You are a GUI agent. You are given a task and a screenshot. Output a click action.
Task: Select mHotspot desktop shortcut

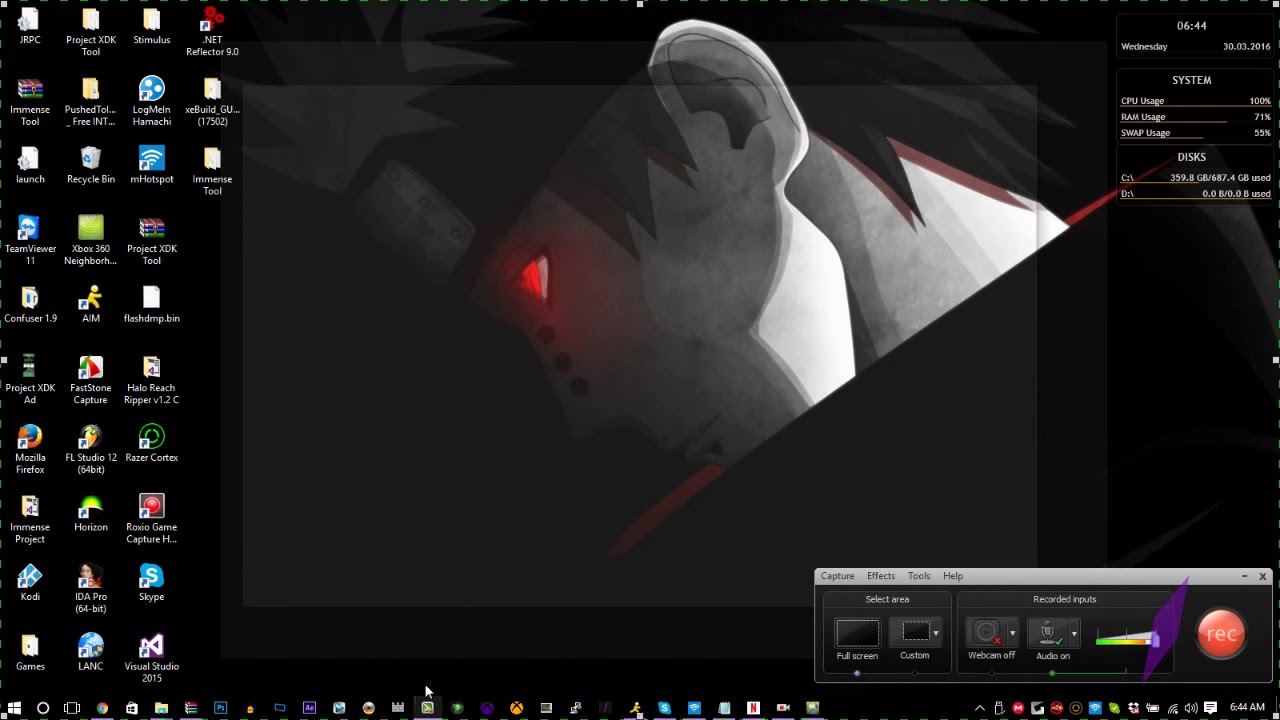tap(151, 166)
